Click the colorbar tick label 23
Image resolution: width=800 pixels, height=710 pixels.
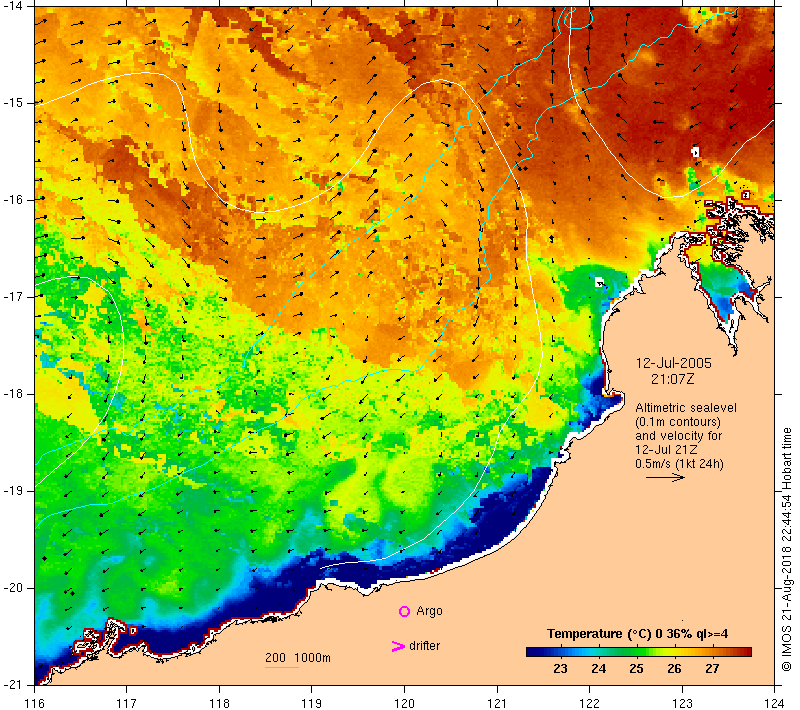click(x=560, y=669)
